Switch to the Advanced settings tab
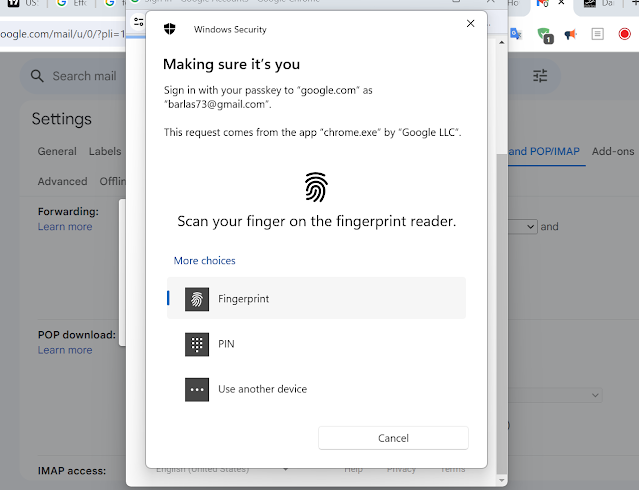The width and height of the screenshot is (639, 490). [62, 181]
